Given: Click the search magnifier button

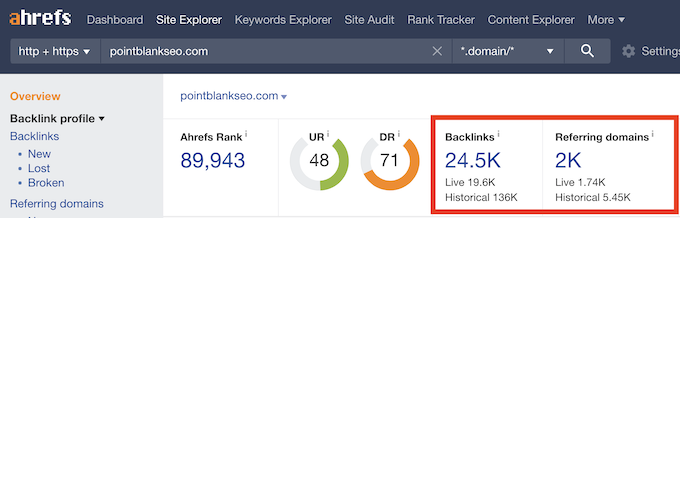Looking at the screenshot, I should pyautogui.click(x=587, y=51).
